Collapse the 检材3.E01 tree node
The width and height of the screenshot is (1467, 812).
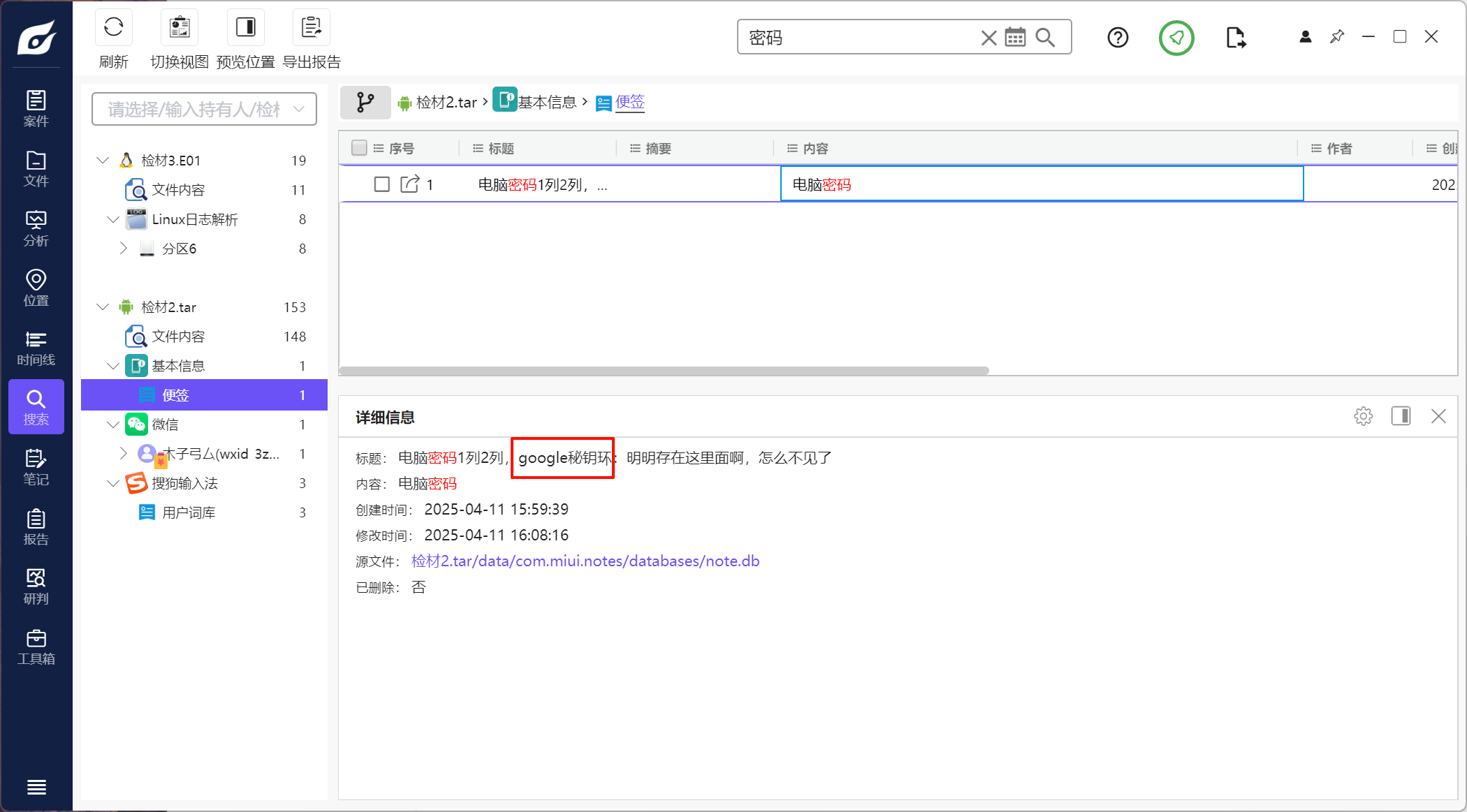coord(103,161)
